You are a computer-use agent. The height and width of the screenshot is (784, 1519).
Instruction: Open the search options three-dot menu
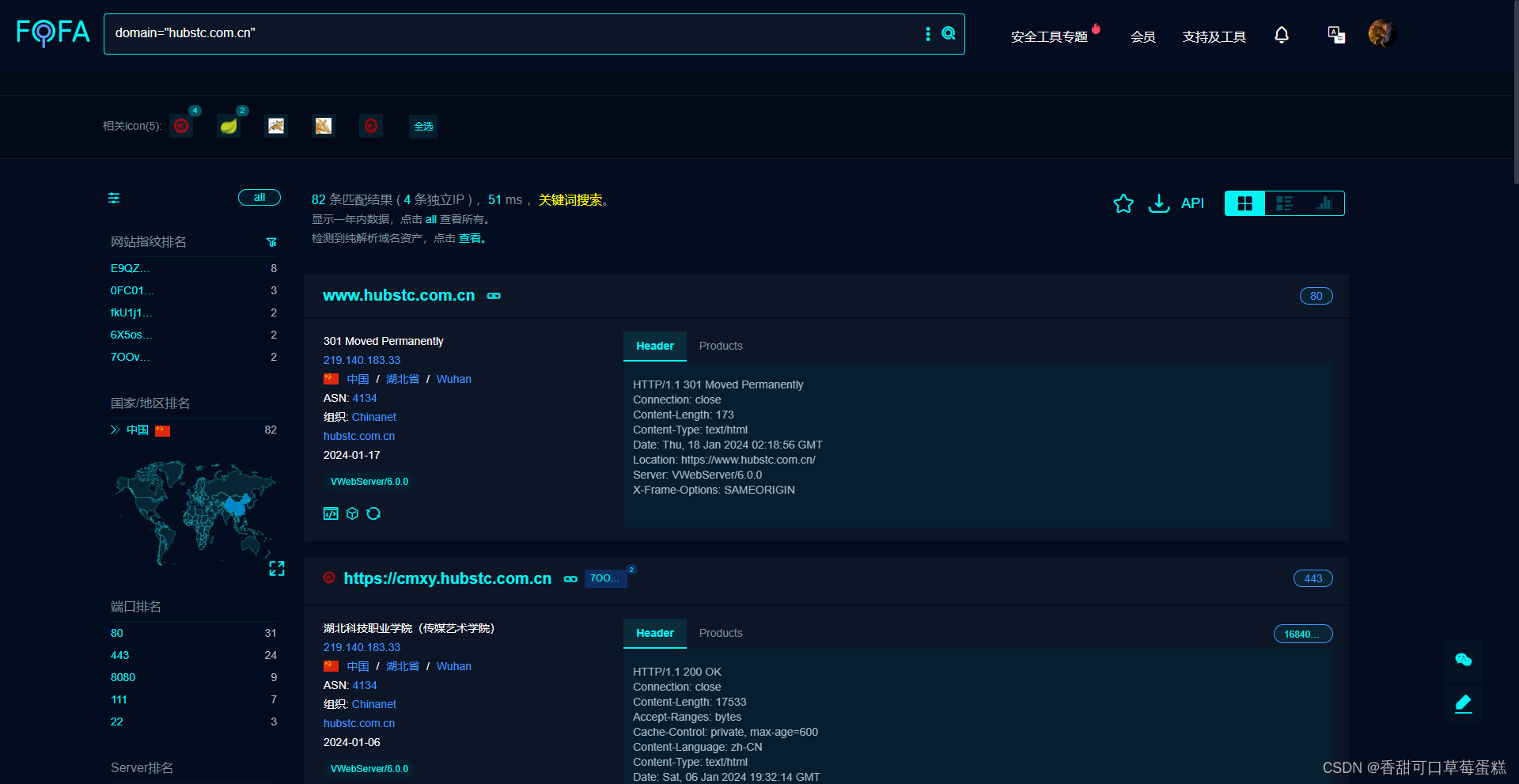click(928, 33)
